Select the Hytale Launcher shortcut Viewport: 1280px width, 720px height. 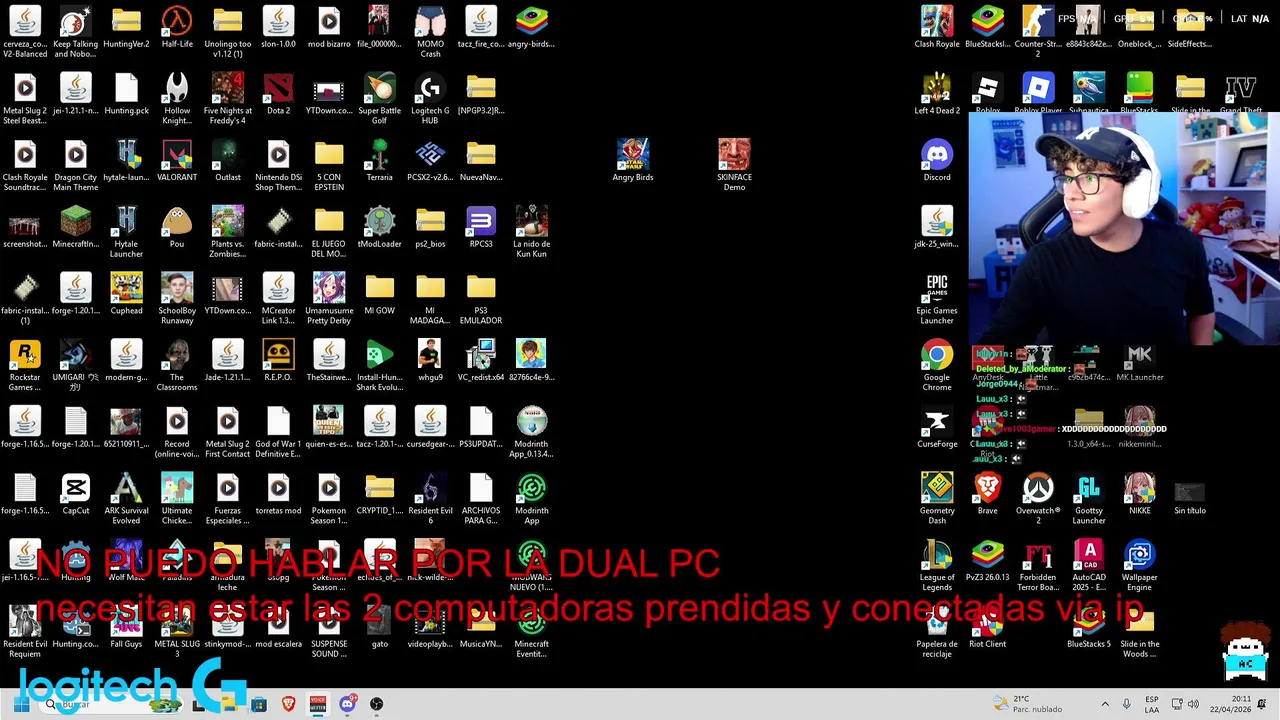point(126,233)
